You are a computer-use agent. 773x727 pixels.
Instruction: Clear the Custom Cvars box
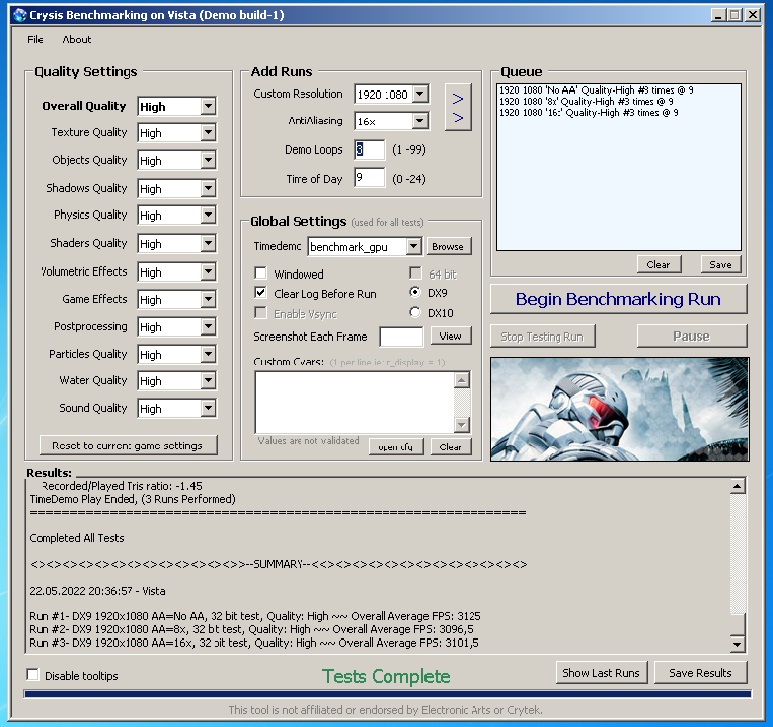tap(451, 447)
